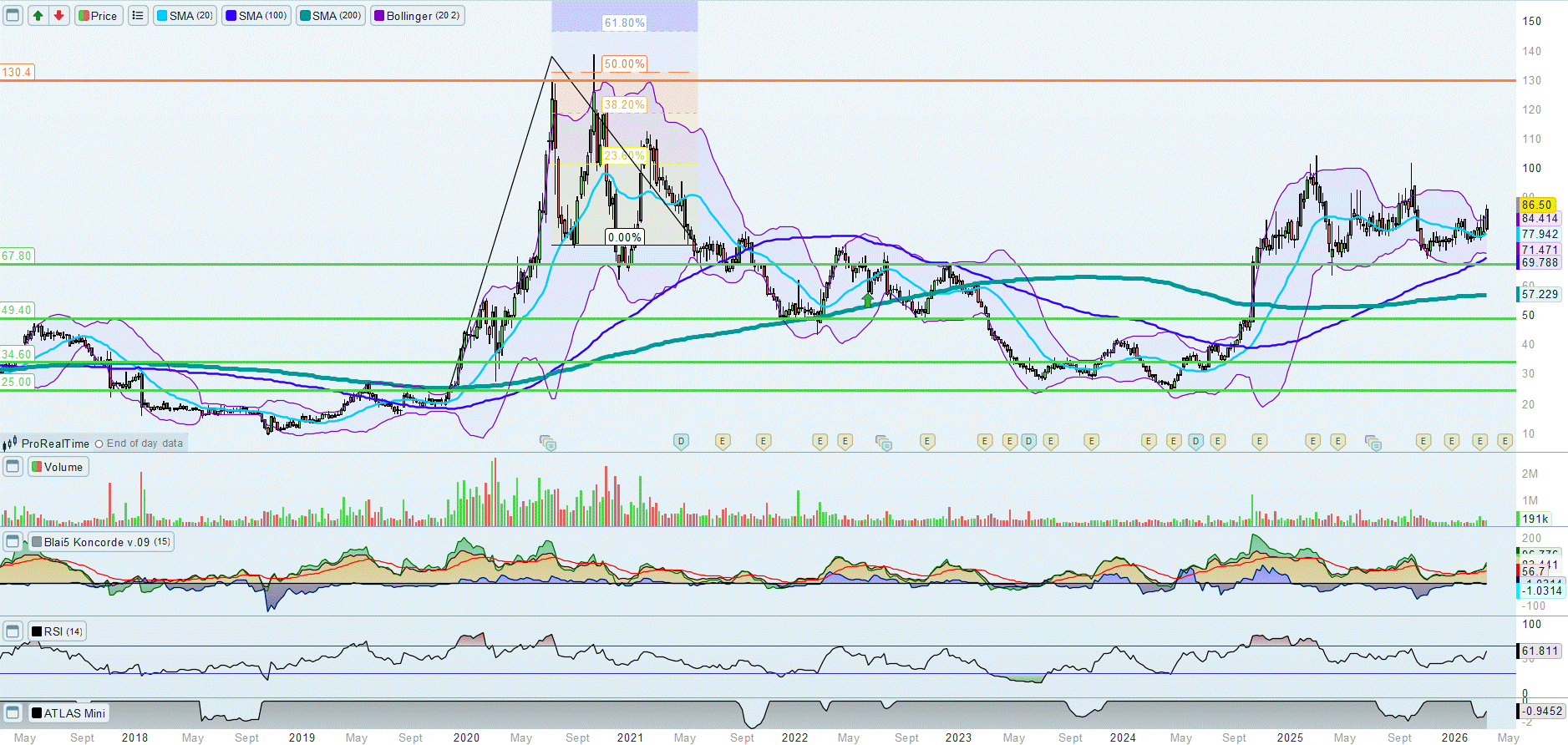Click the 130.4 horizontal line label

(17, 72)
